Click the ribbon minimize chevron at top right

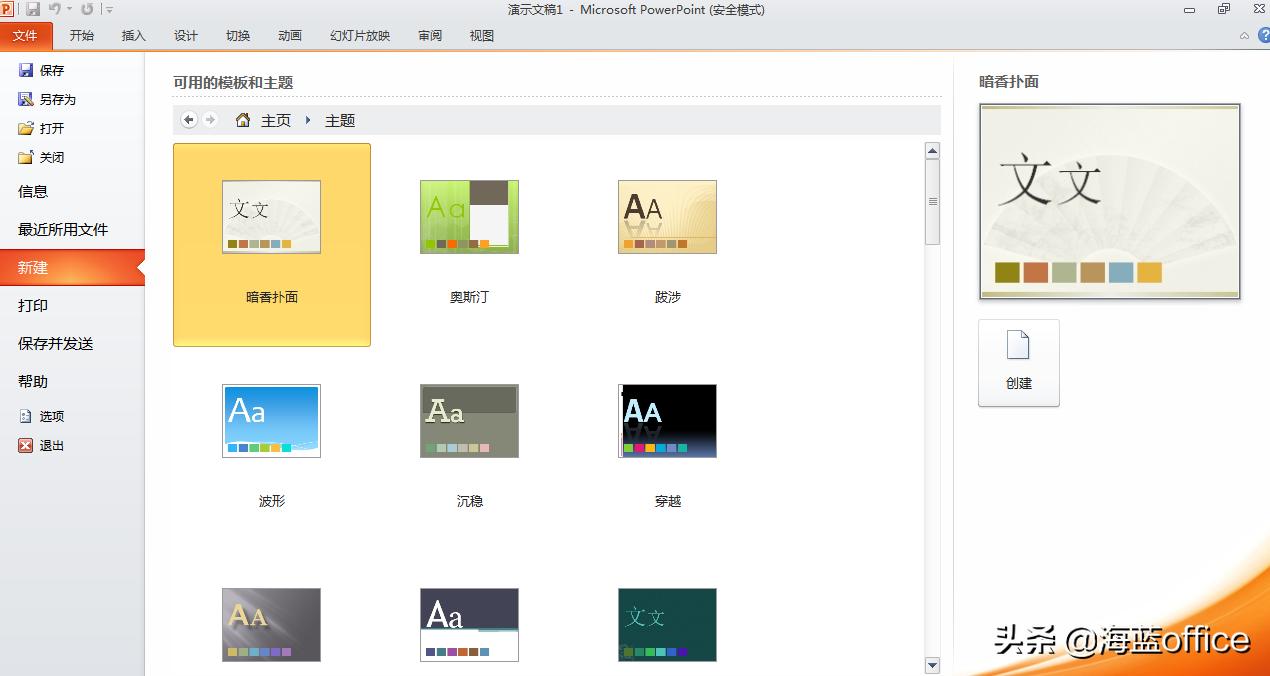(1243, 35)
